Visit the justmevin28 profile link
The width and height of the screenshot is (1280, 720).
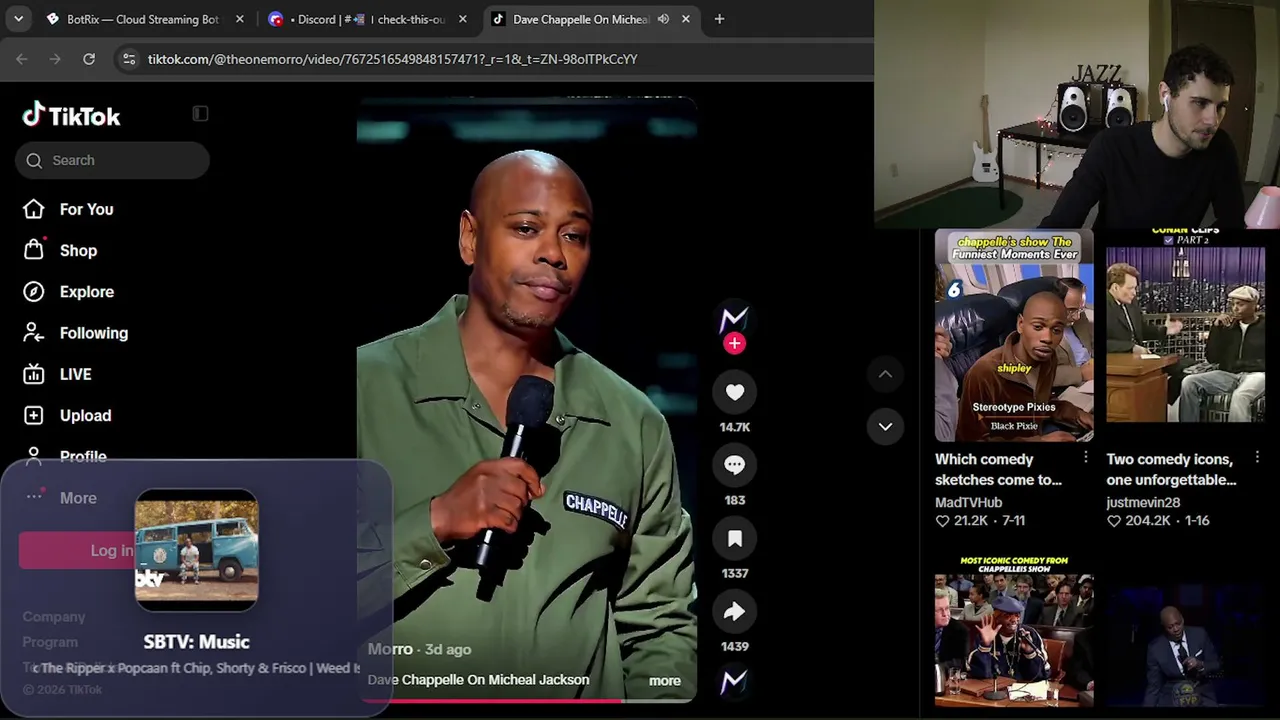point(1143,502)
